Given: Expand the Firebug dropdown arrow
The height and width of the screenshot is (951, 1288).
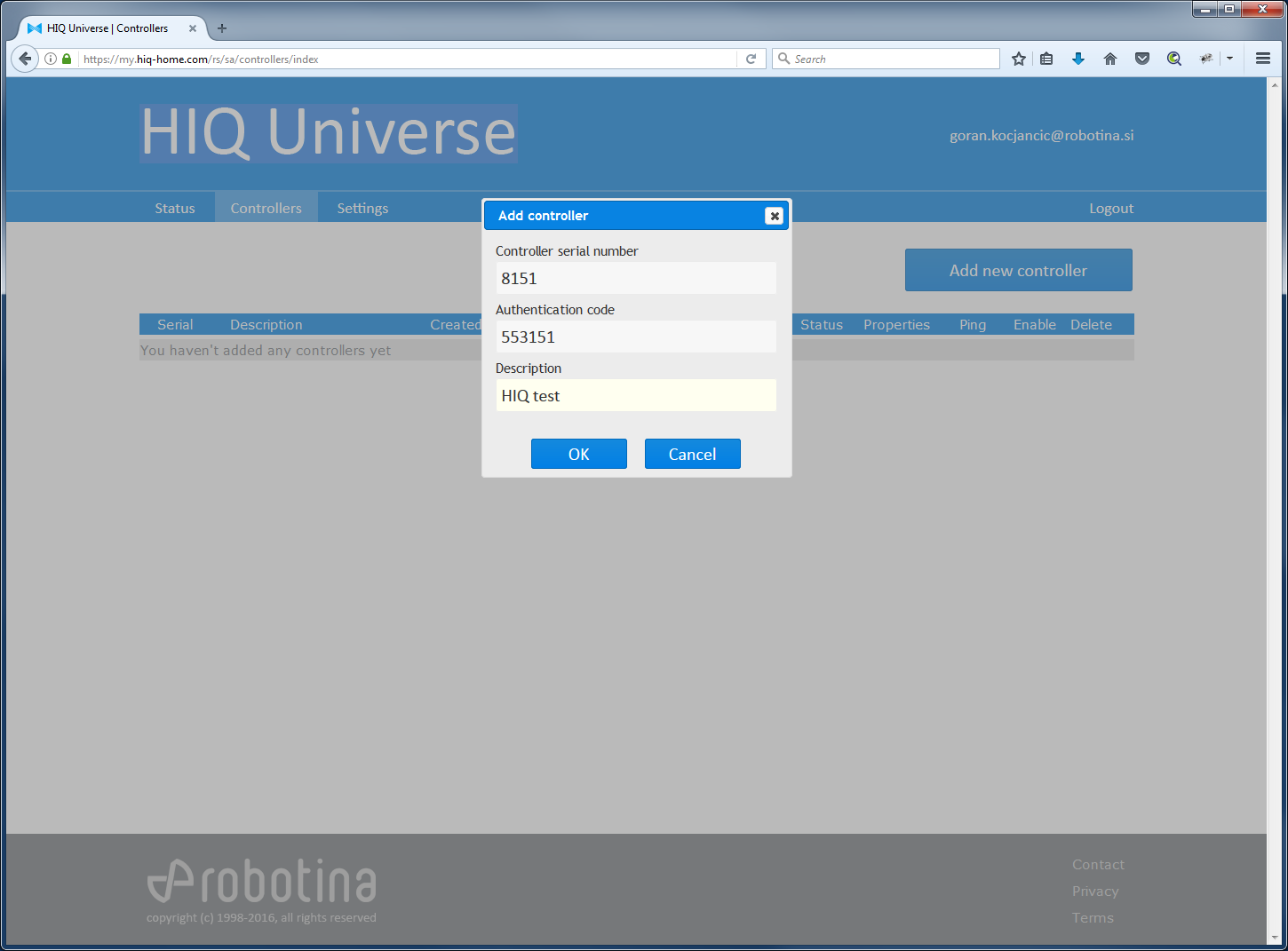Looking at the screenshot, I should point(1230,59).
